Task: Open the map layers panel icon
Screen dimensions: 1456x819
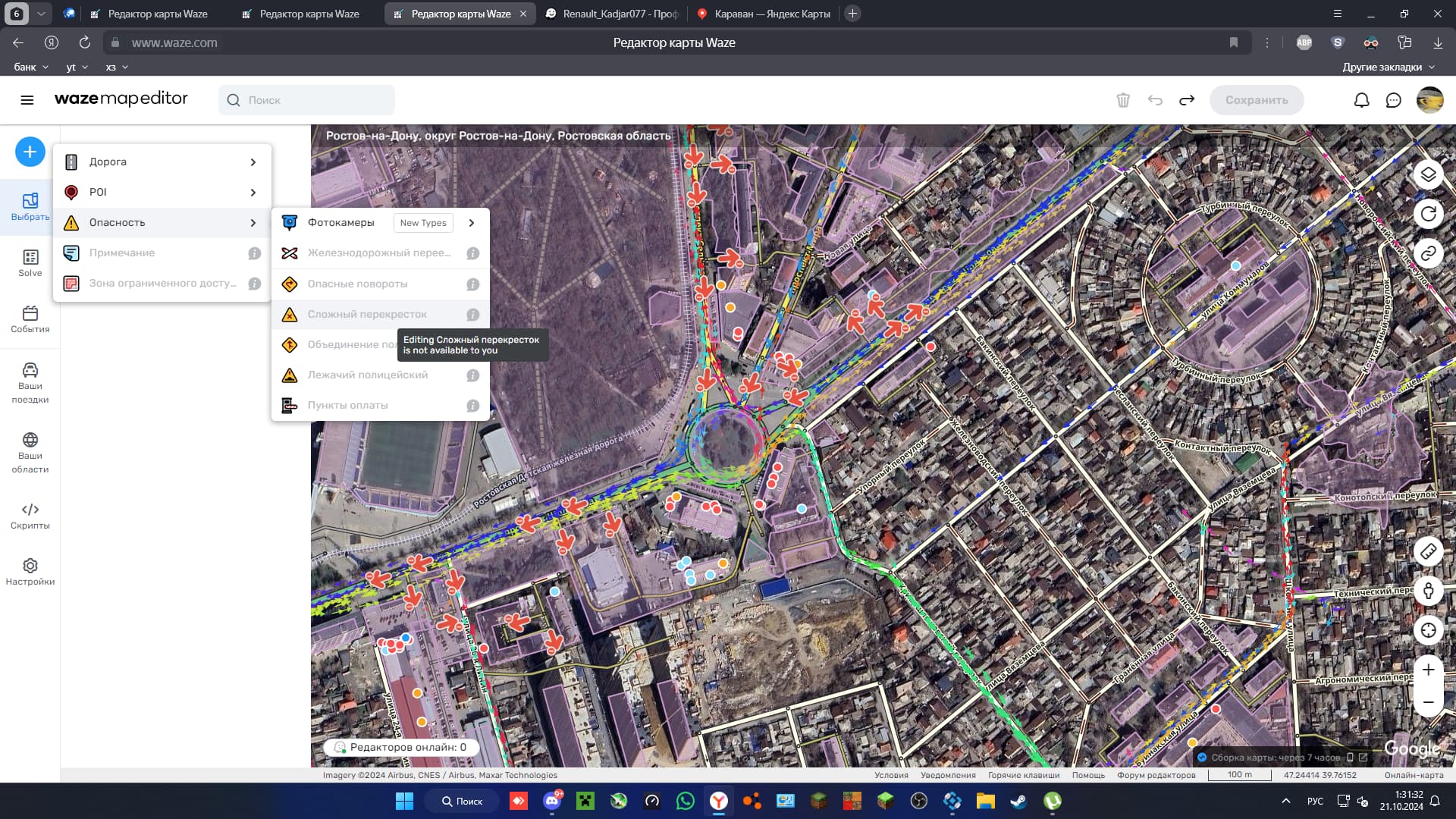Action: 1428,174
